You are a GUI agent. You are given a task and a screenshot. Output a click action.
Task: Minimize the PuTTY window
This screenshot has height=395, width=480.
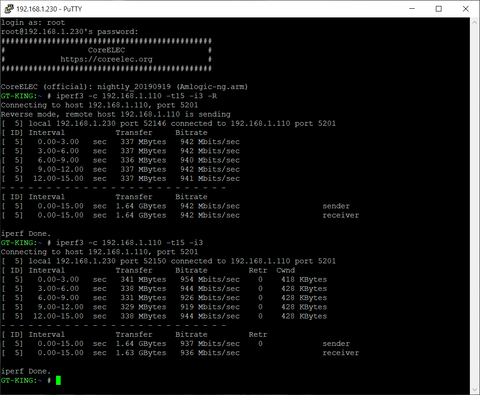point(412,9)
